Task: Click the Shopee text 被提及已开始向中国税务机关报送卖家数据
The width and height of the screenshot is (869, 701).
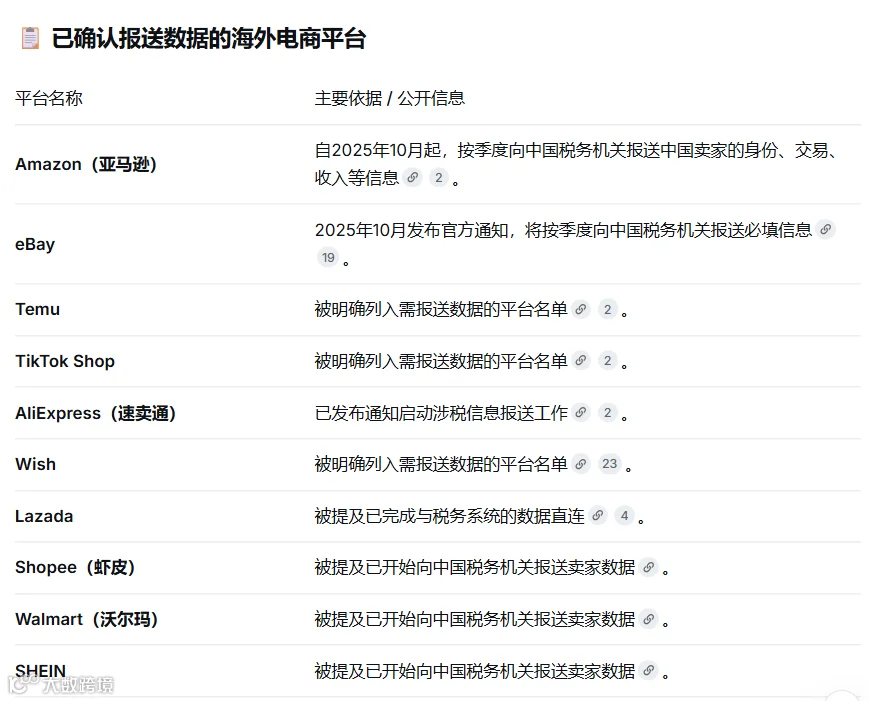Action: pyautogui.click(x=475, y=567)
